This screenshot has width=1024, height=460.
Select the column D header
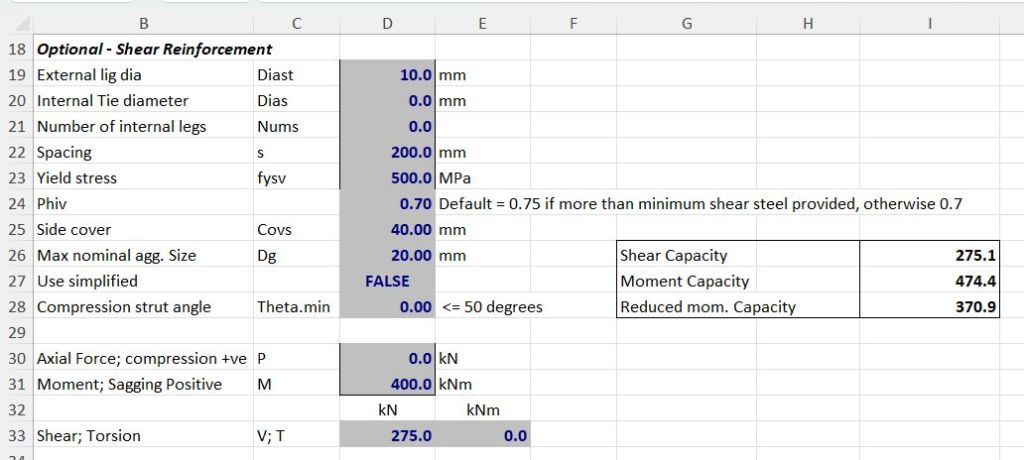pyautogui.click(x=387, y=23)
